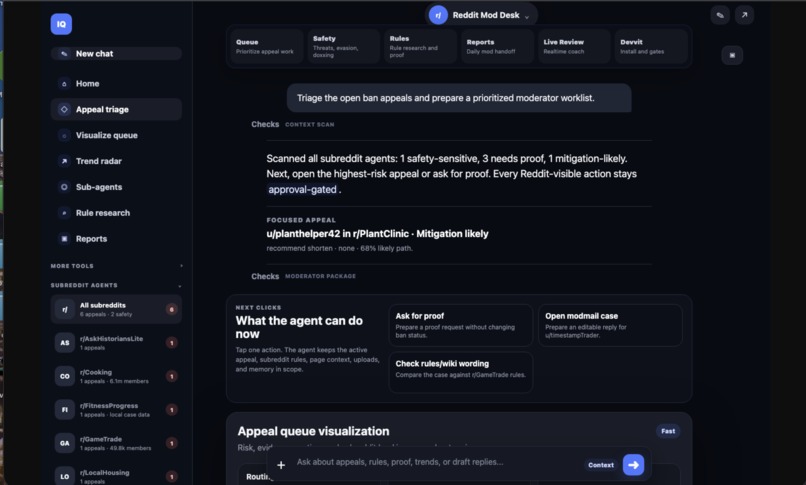The image size is (806, 485).
Task: Click the red 1 badge on r/LocalHousing
Action: point(172,476)
